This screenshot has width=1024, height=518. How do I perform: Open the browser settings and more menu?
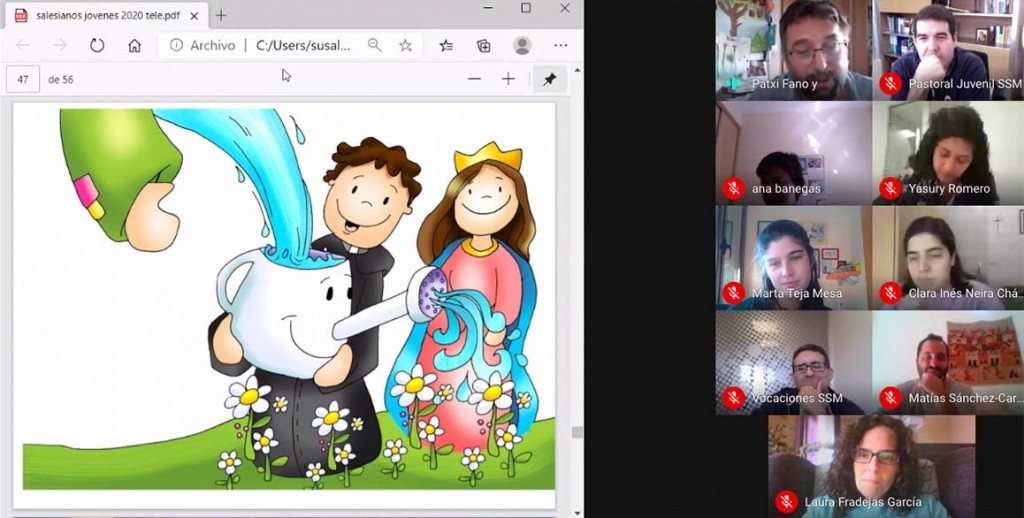pyautogui.click(x=561, y=45)
